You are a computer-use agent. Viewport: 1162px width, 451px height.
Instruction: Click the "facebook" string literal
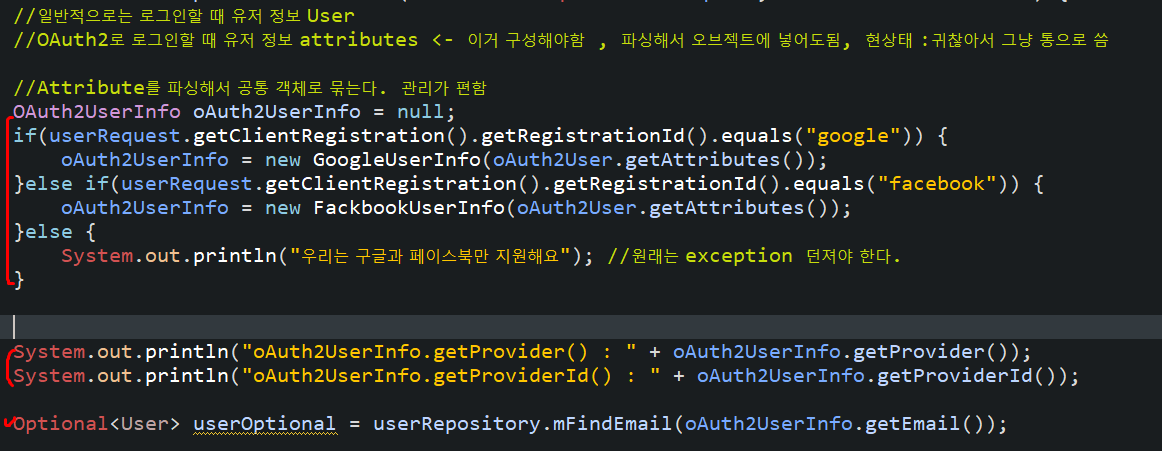pyautogui.click(x=935, y=184)
